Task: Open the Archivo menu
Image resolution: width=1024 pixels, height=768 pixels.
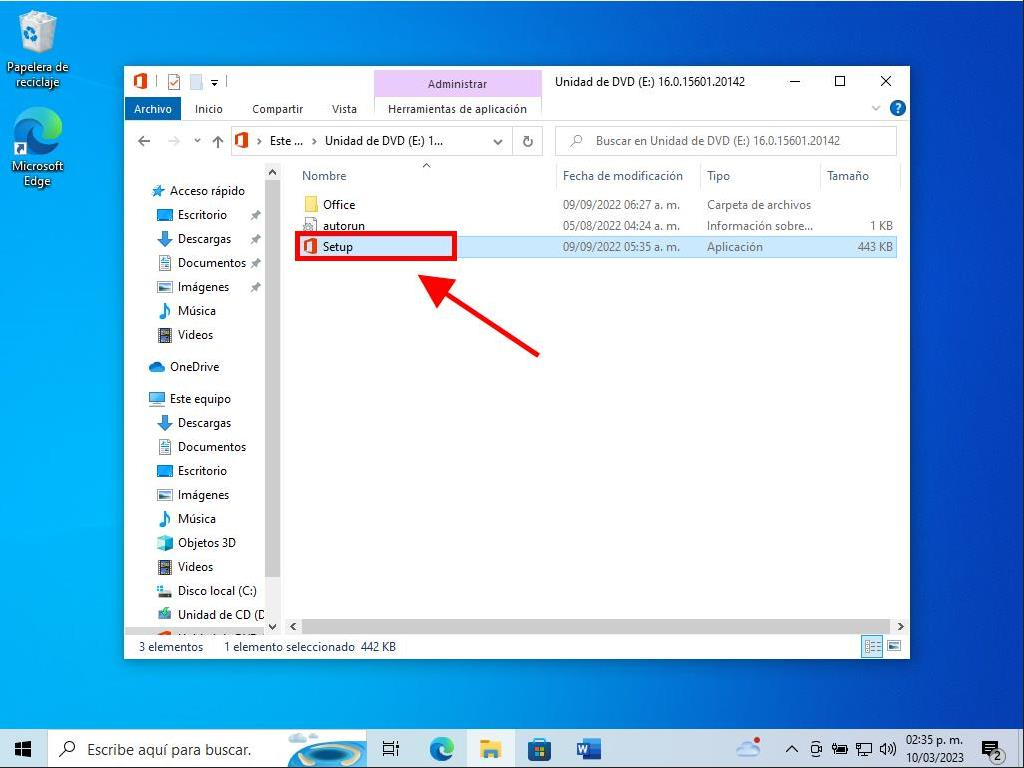Action: [x=153, y=108]
